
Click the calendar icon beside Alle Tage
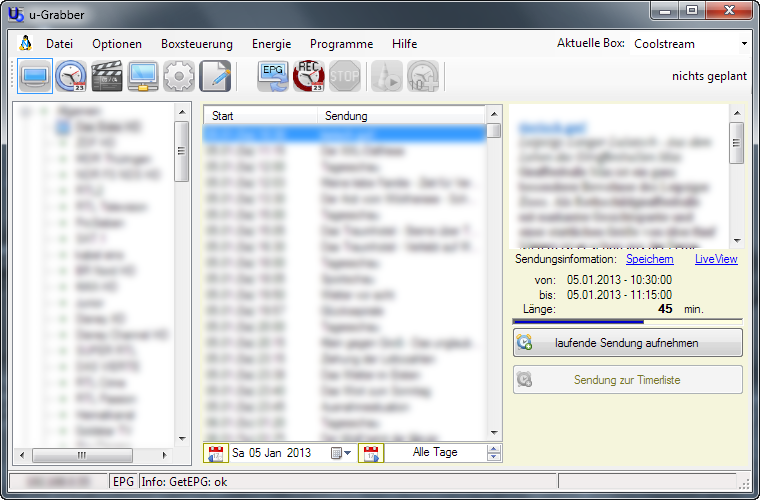pos(371,453)
